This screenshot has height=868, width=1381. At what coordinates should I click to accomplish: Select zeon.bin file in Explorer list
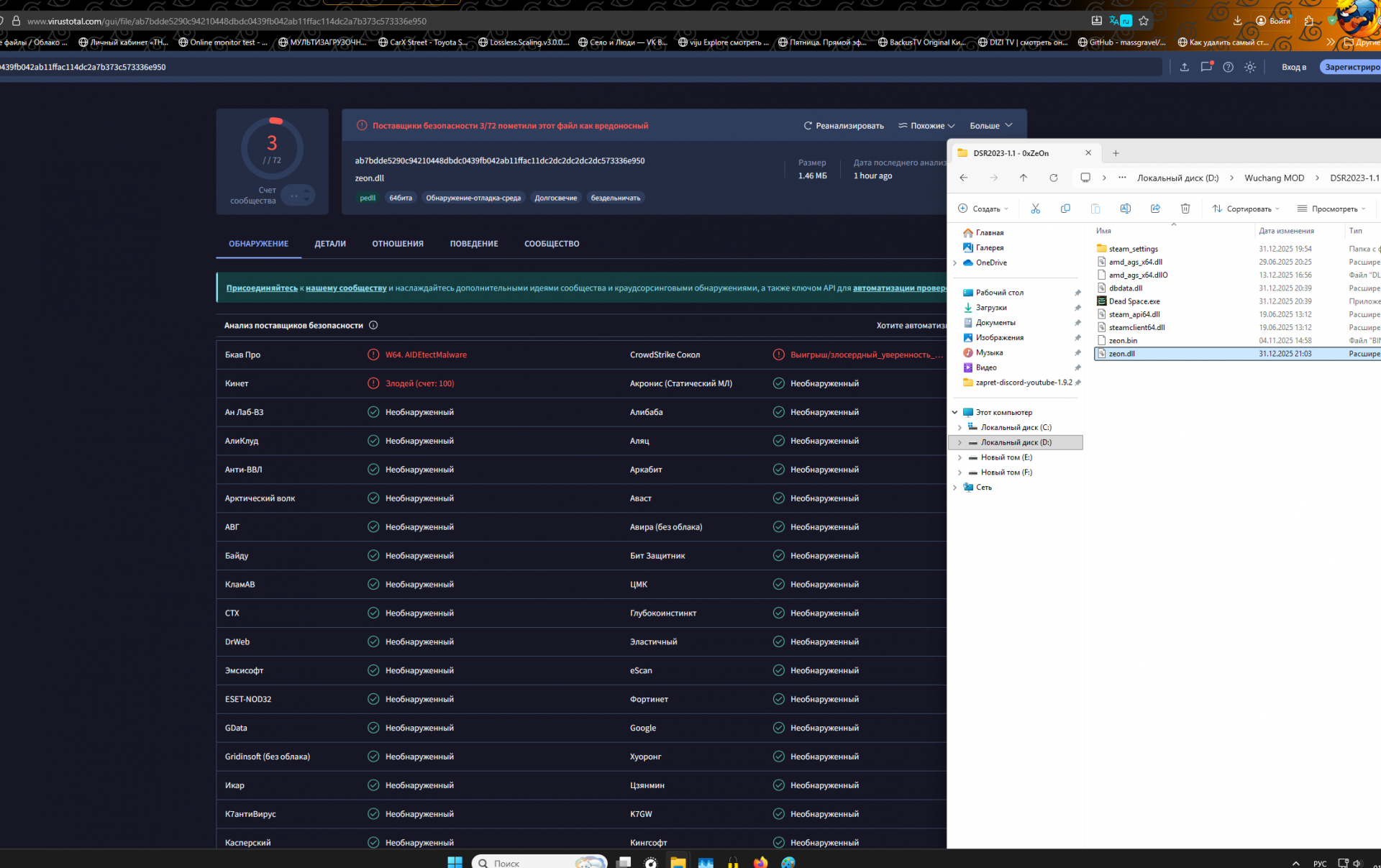pos(1123,340)
